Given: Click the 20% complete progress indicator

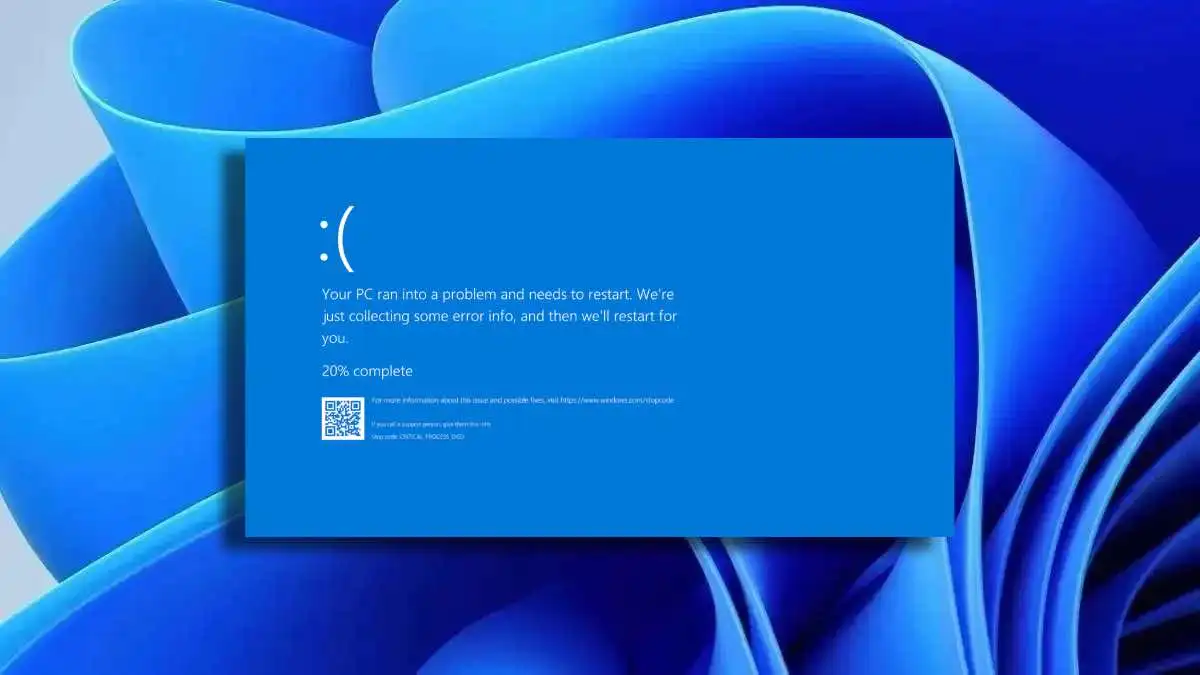Looking at the screenshot, I should coord(366,370).
